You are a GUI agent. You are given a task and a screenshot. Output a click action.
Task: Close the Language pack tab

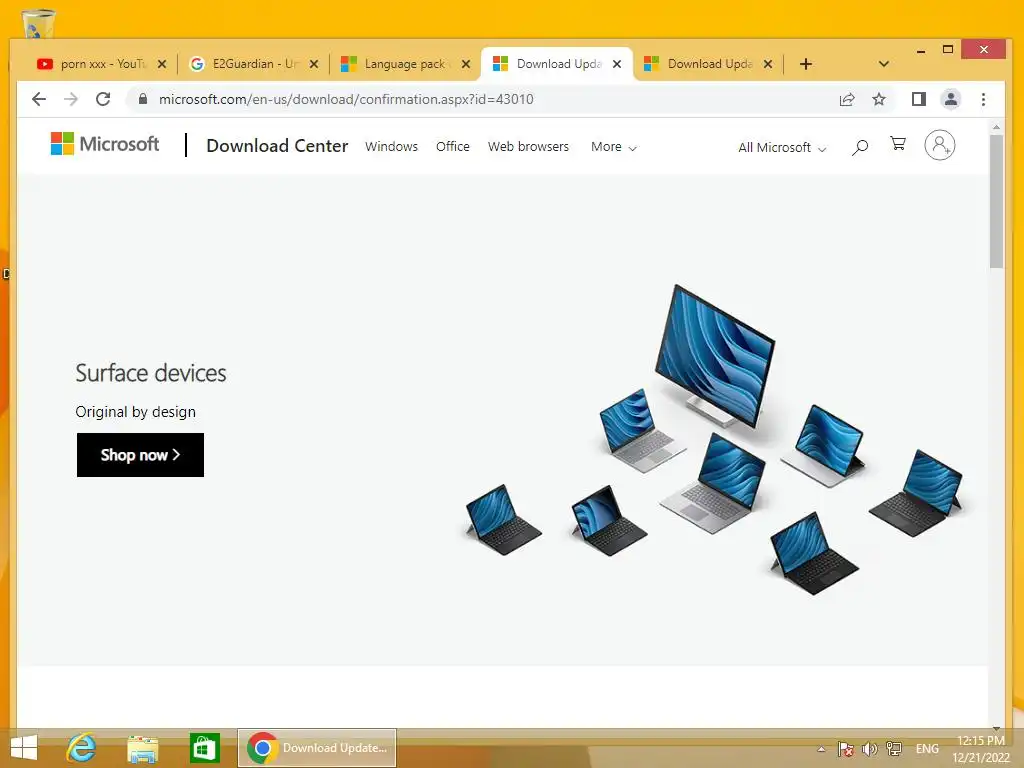[x=466, y=64]
